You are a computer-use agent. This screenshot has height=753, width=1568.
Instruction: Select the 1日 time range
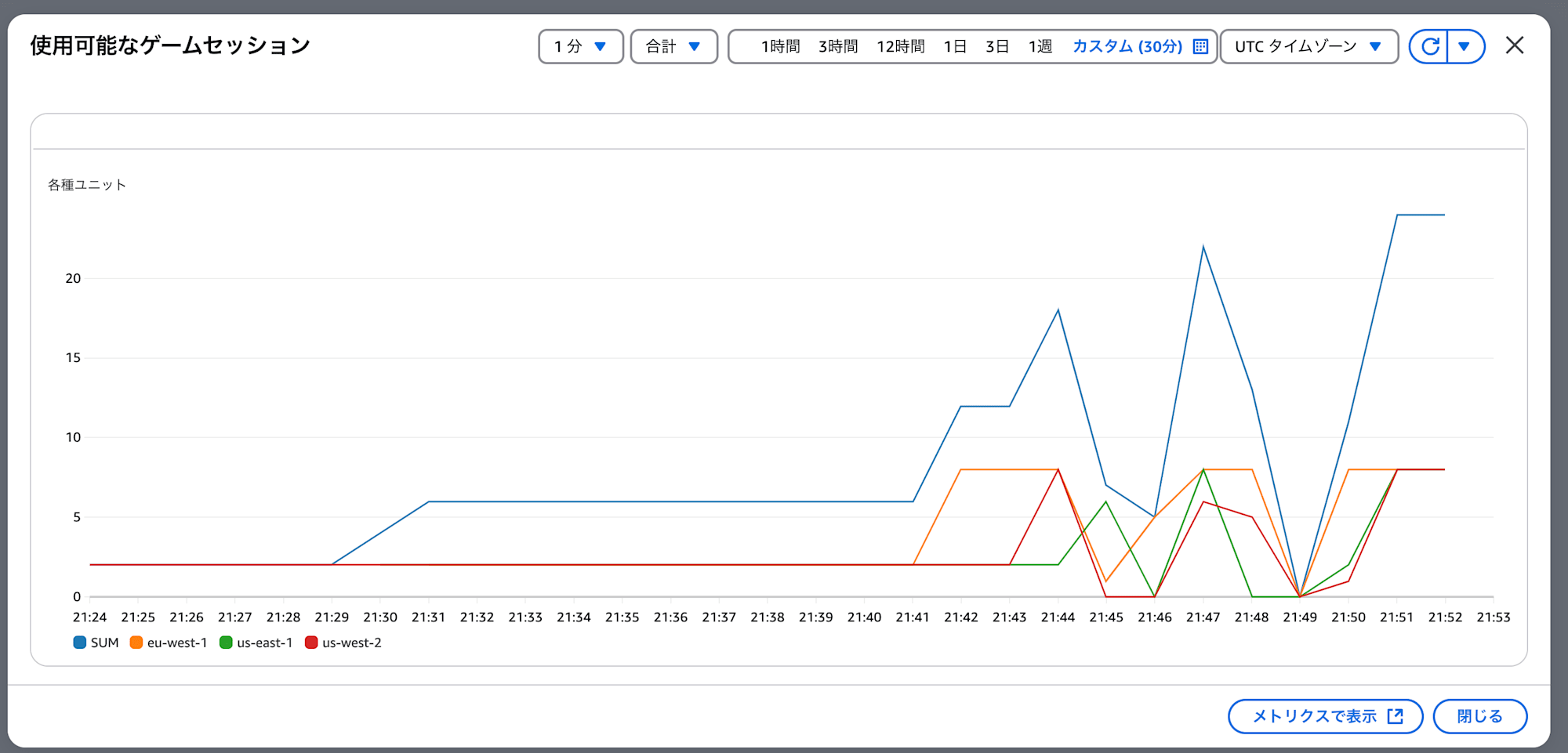pos(955,46)
